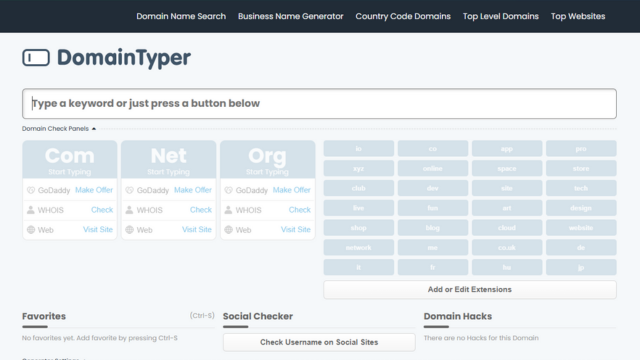Click the DomainTyper logo icon
640x360 pixels.
36,58
